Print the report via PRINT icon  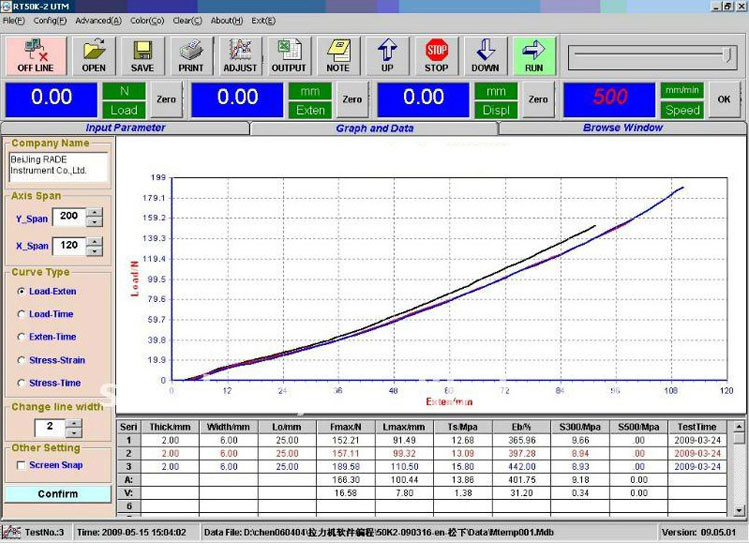(191, 55)
